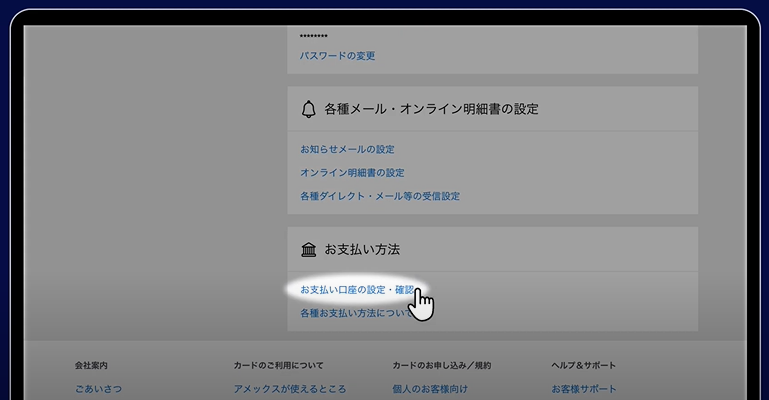Click the カードのご利用について footer heading
Screen dimensions: 769x400
coord(278,366)
